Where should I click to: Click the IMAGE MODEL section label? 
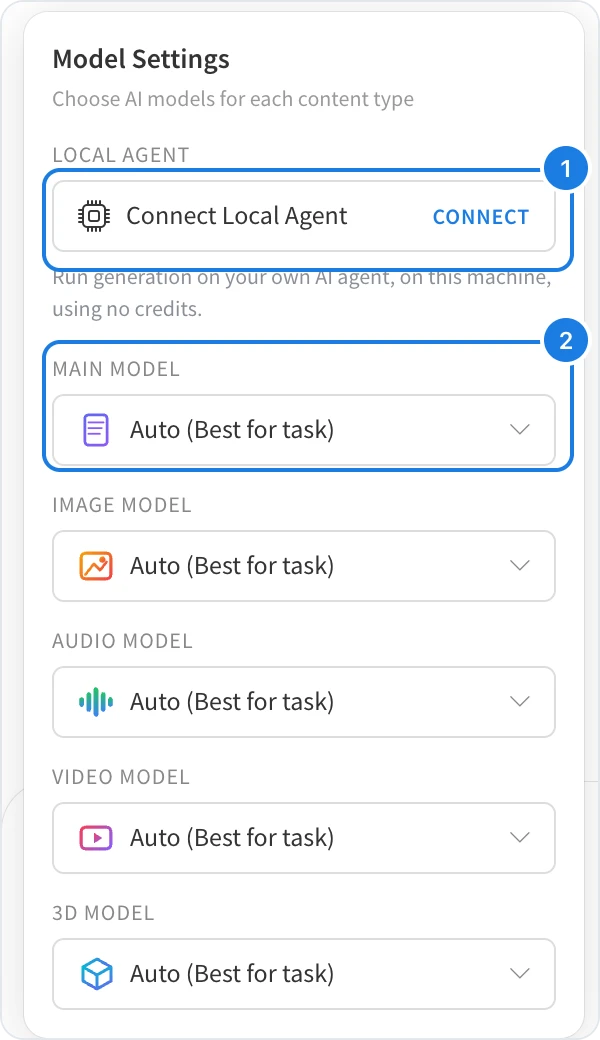(x=122, y=505)
